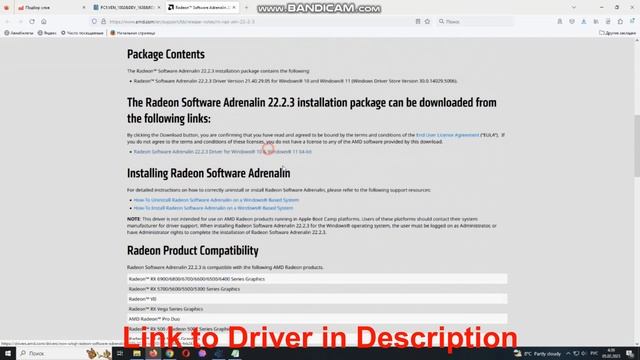Open How To Install Radeon Software link
The image size is (640, 360).
(213, 208)
